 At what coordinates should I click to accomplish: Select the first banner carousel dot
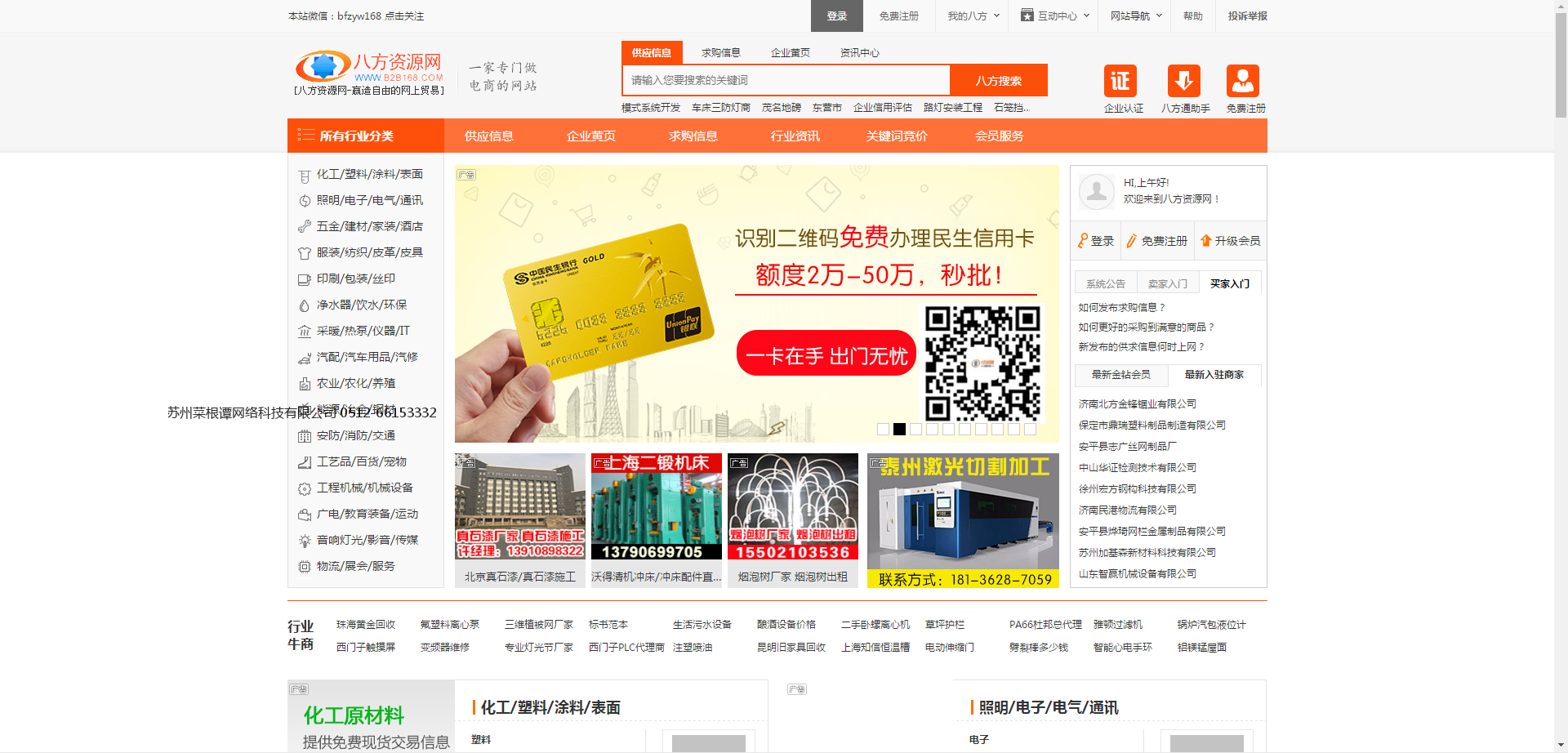(883, 429)
